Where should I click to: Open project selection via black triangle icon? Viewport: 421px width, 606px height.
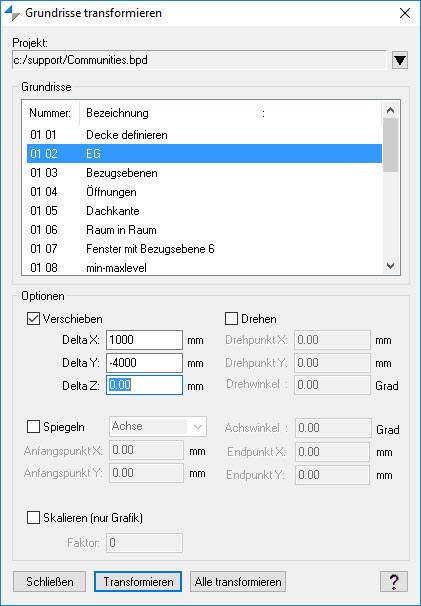tap(400, 60)
